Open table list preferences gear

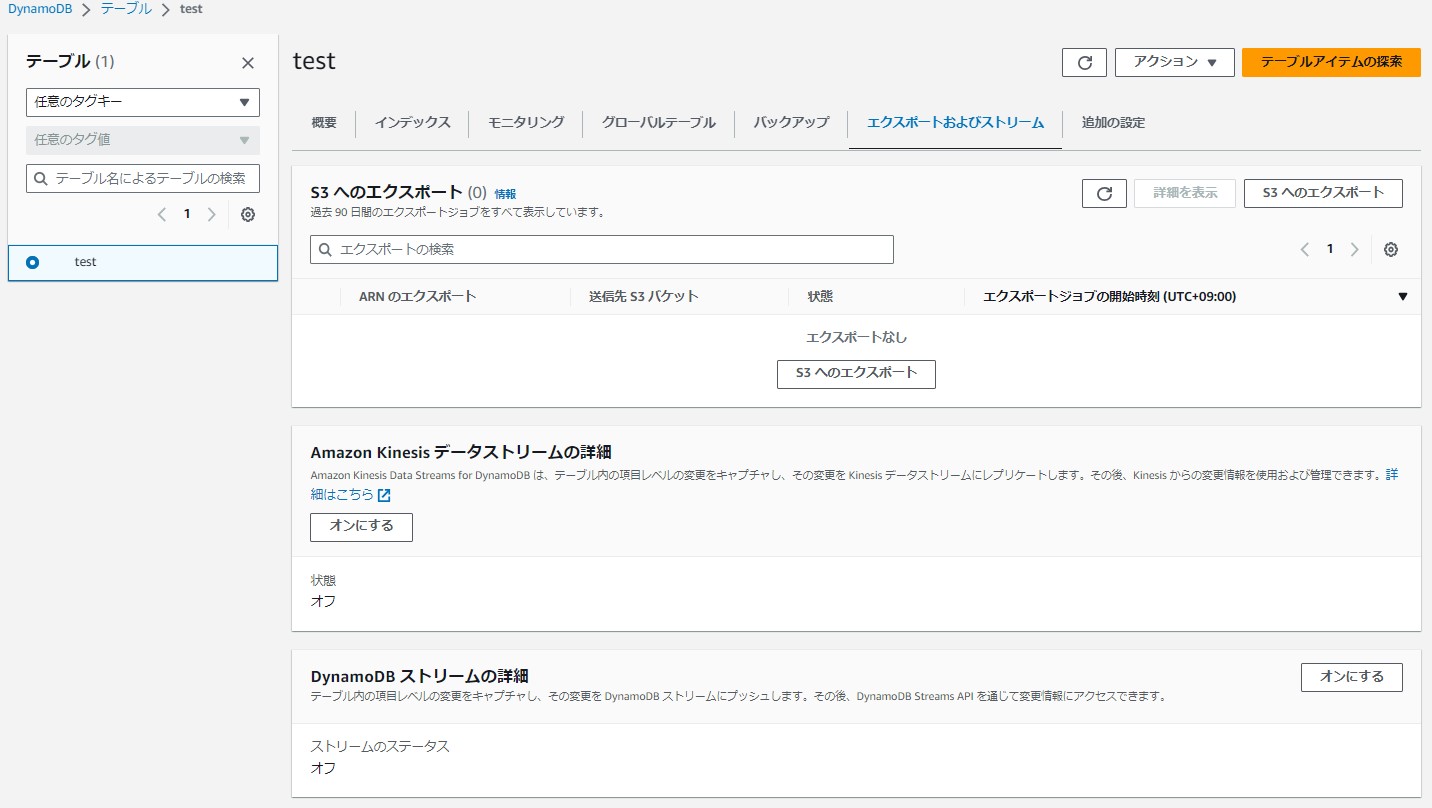pyautogui.click(x=247, y=214)
